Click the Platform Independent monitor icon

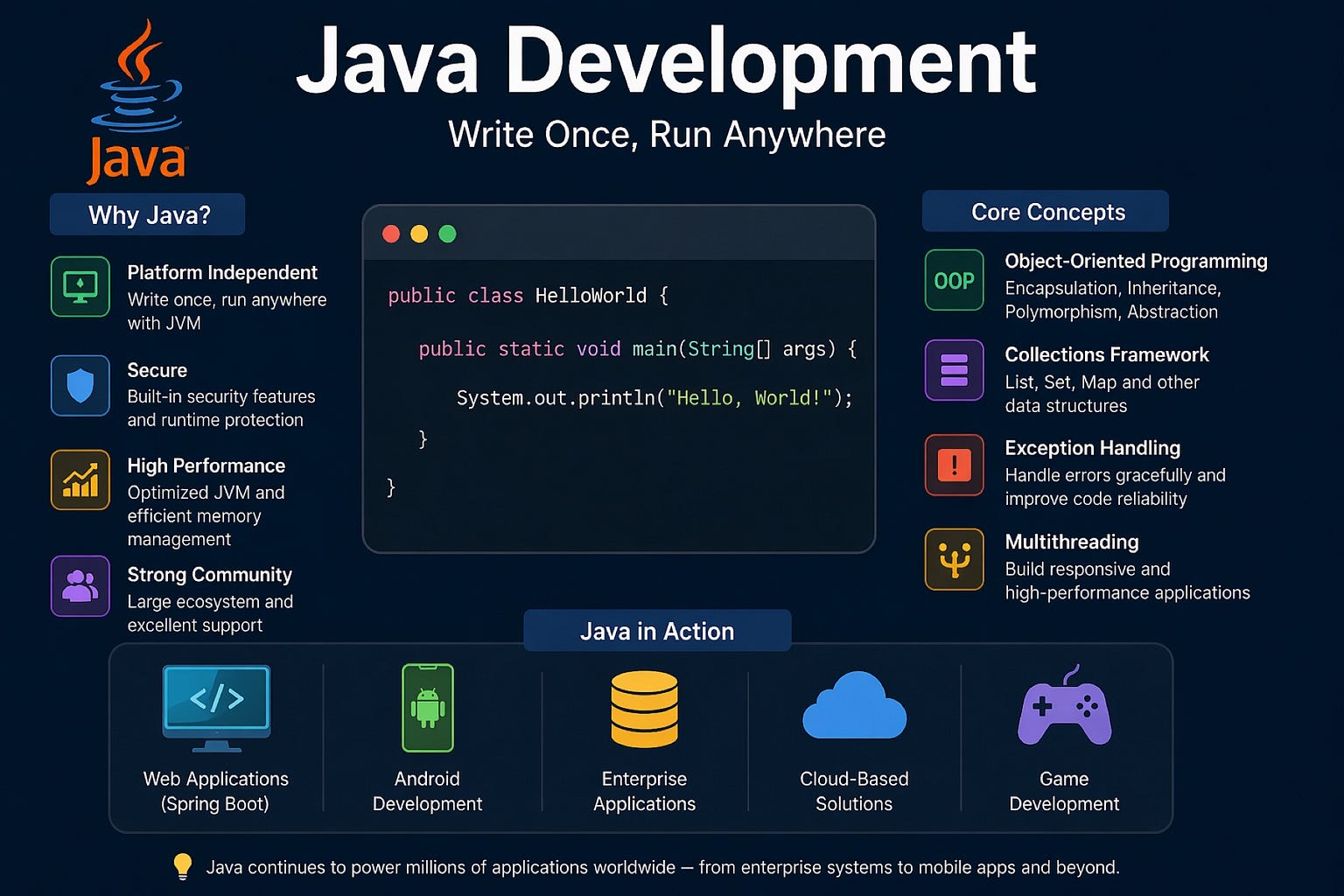point(80,286)
